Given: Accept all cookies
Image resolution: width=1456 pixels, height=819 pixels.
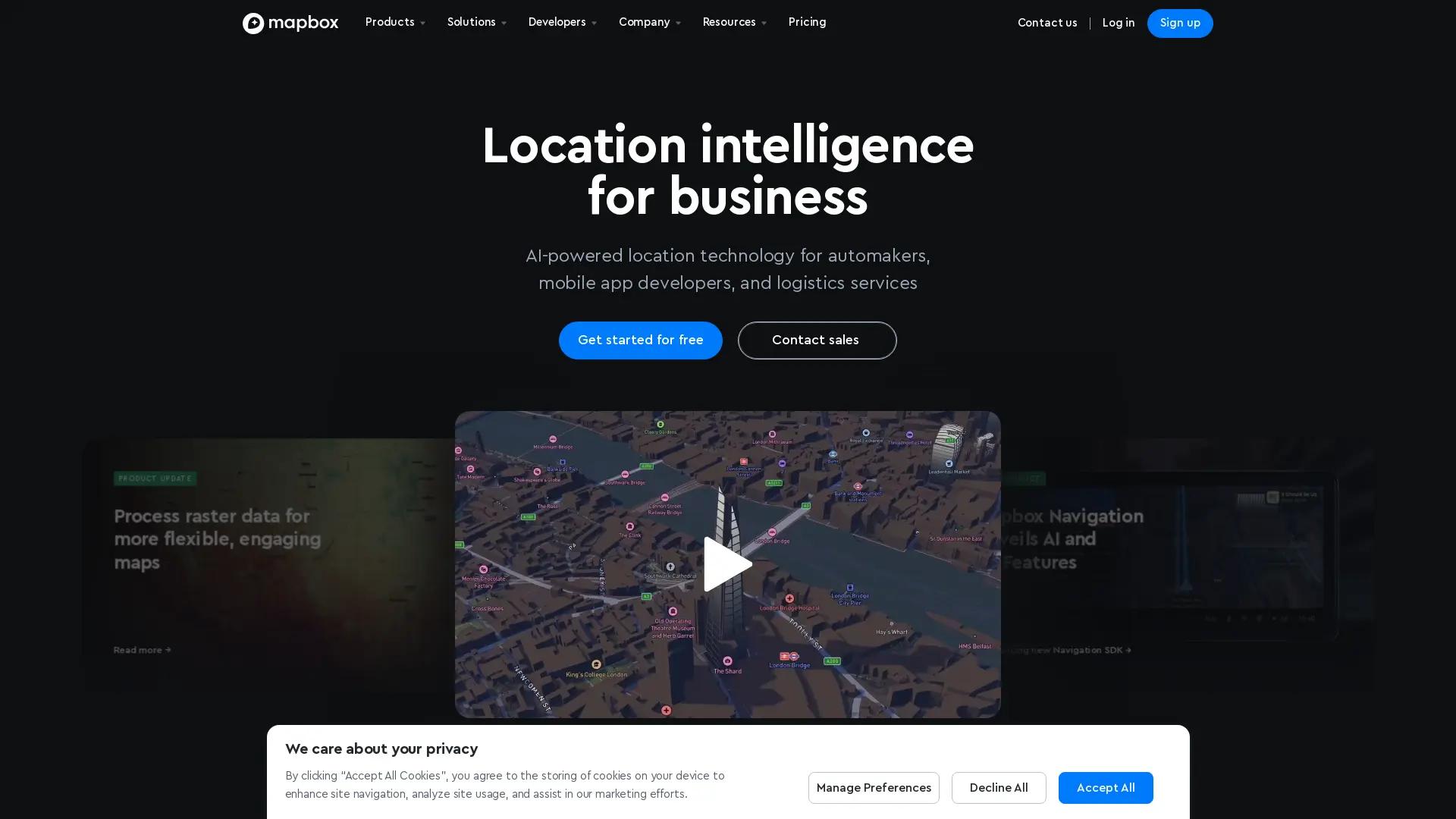Looking at the screenshot, I should (x=1105, y=787).
